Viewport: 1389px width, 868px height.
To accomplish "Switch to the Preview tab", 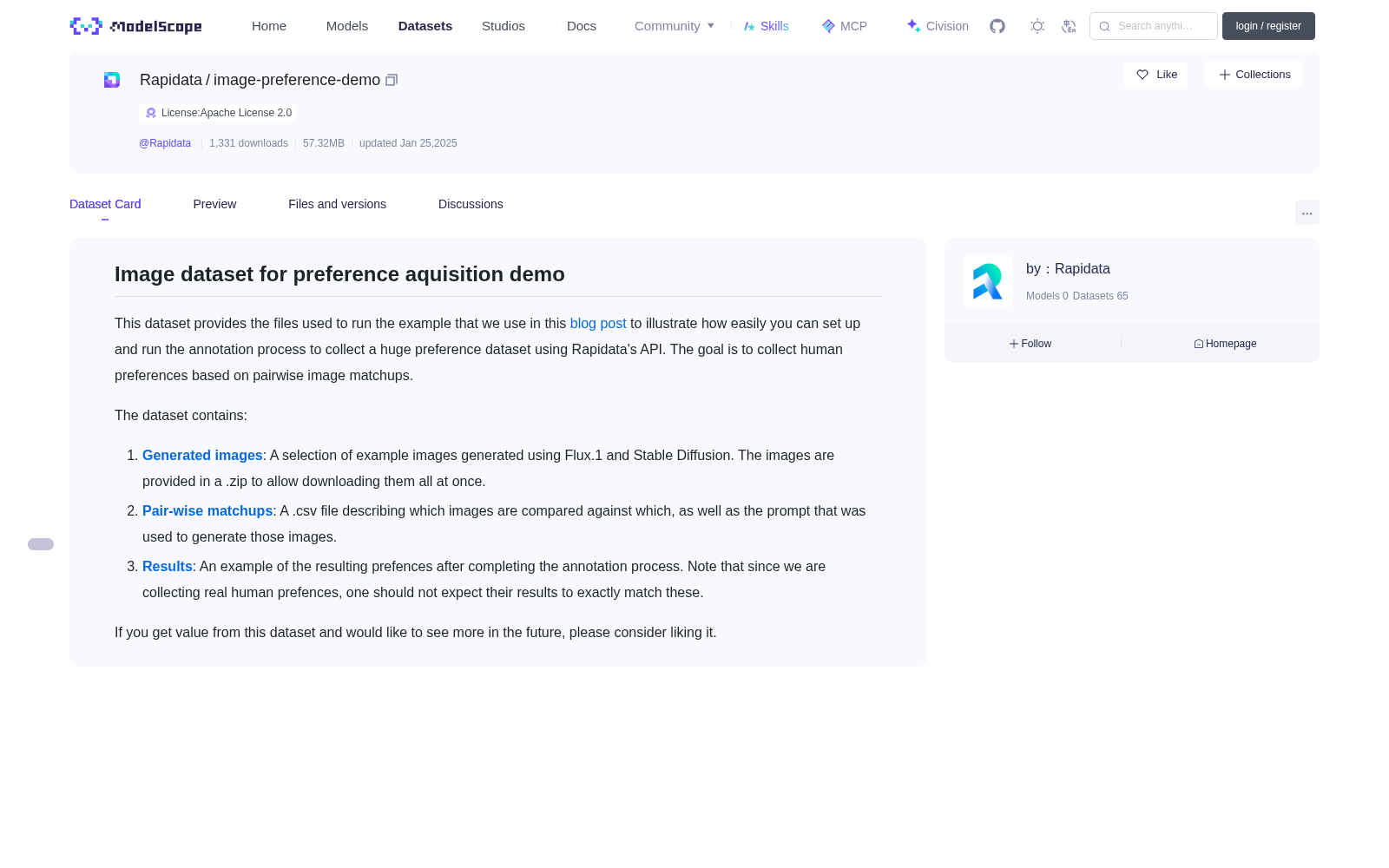I will pos(214,204).
